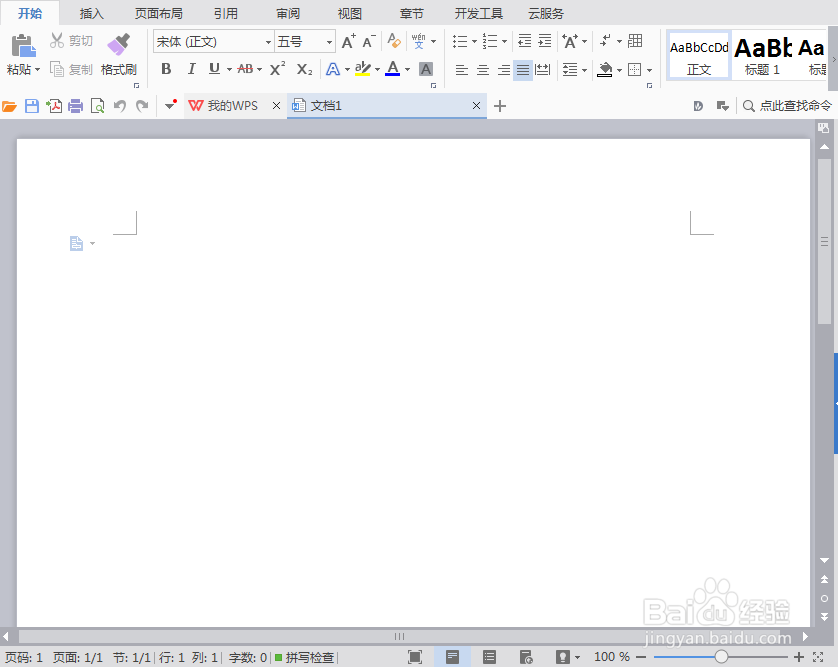
Task: Apply subscript X₂ formatting
Action: click(x=304, y=69)
